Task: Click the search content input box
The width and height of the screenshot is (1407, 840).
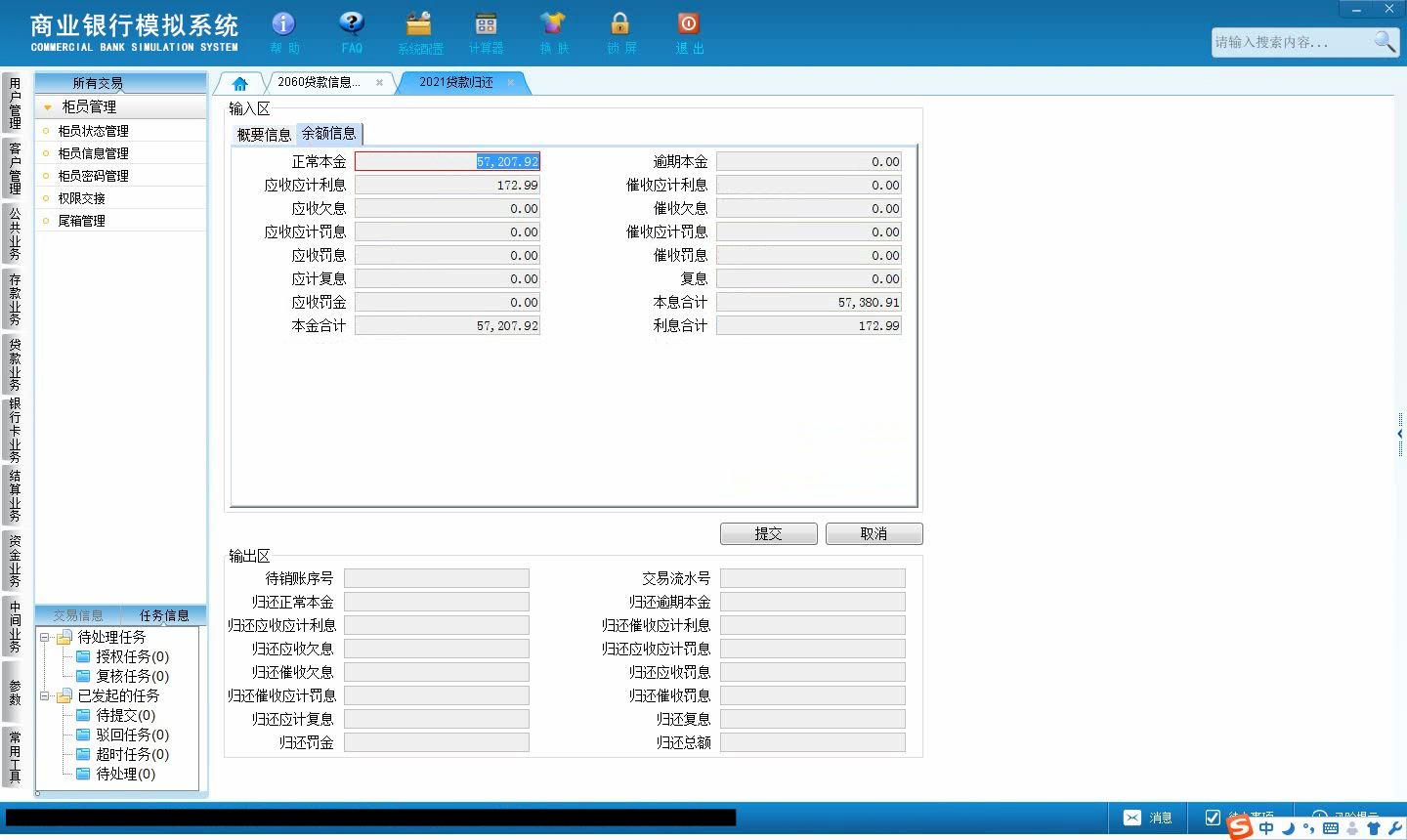Action: (1290, 42)
